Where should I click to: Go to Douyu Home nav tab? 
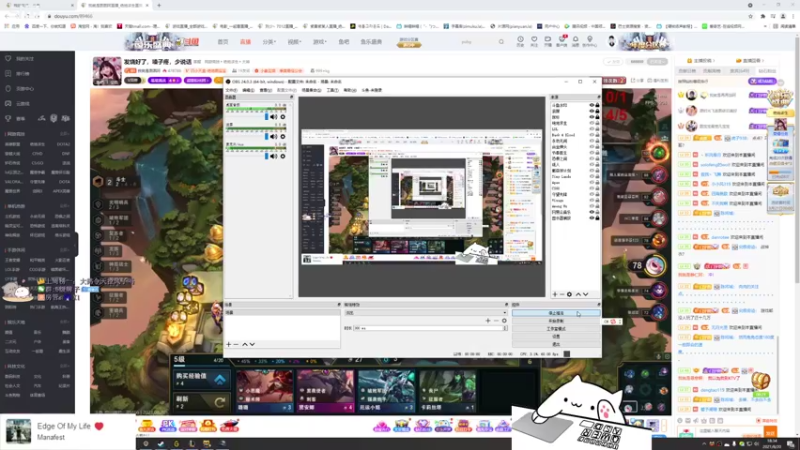click(223, 42)
